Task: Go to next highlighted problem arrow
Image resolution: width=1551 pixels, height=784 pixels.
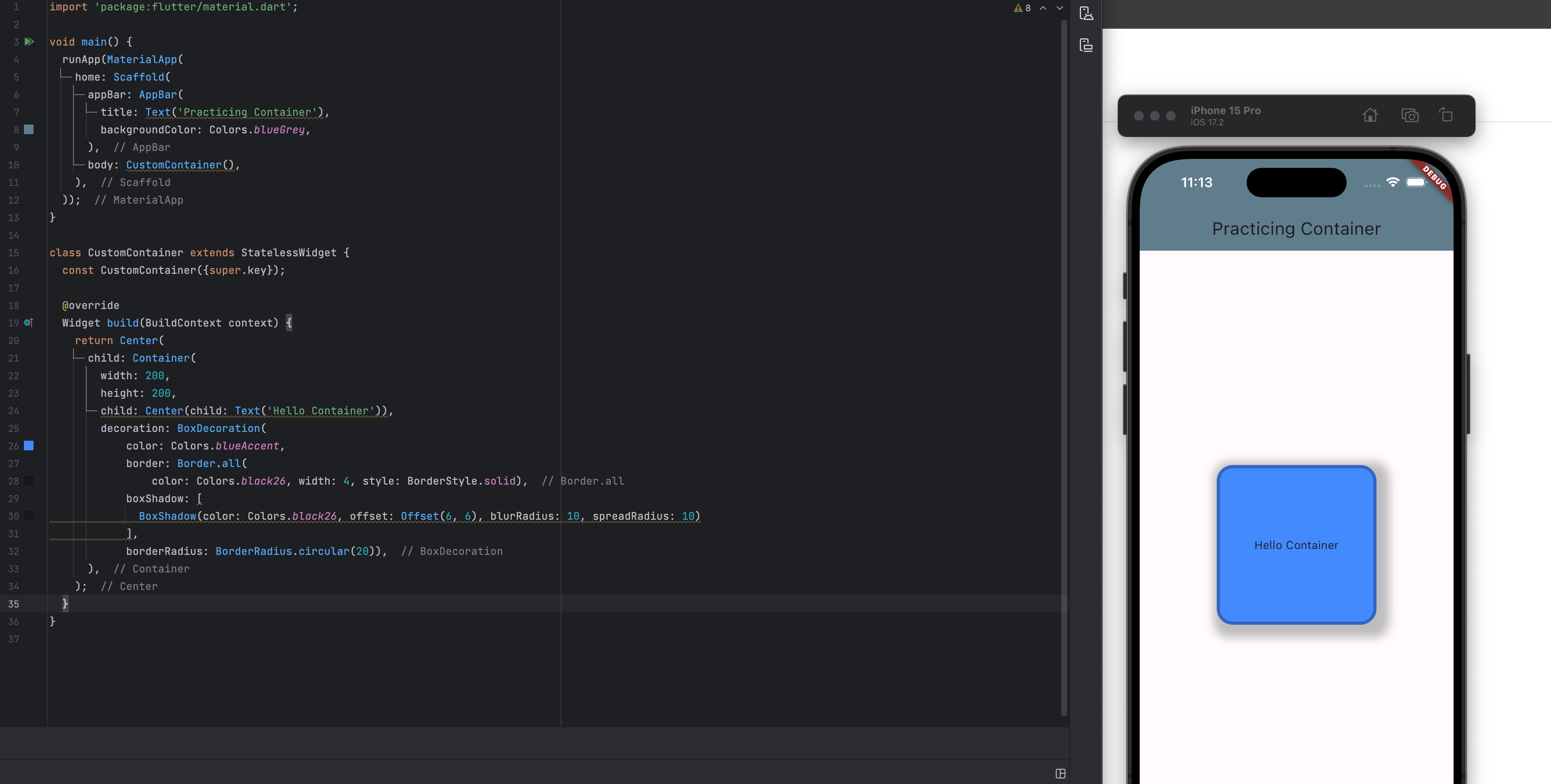Action: tap(1060, 8)
